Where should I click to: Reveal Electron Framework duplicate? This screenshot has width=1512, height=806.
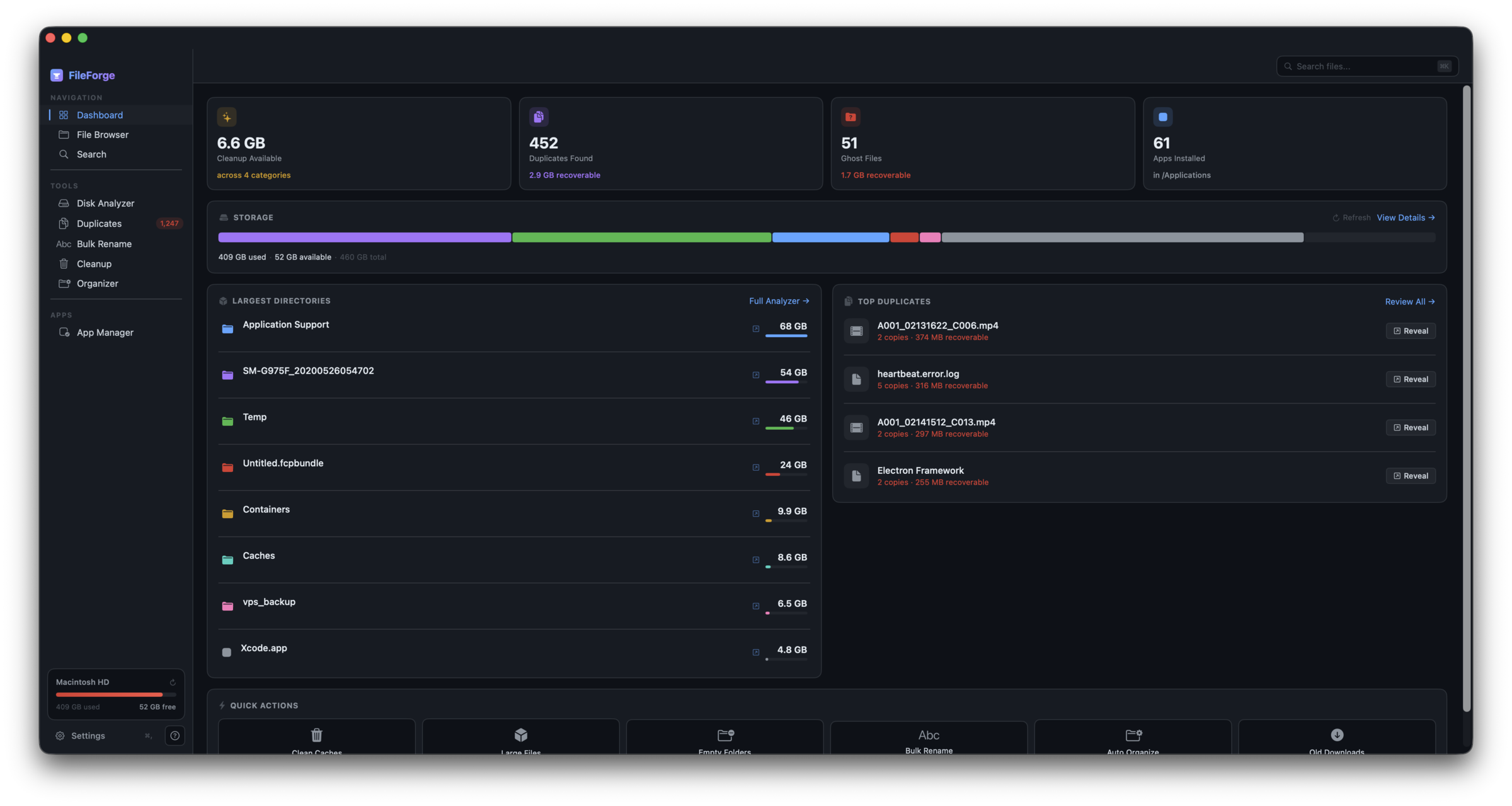[x=1411, y=476]
